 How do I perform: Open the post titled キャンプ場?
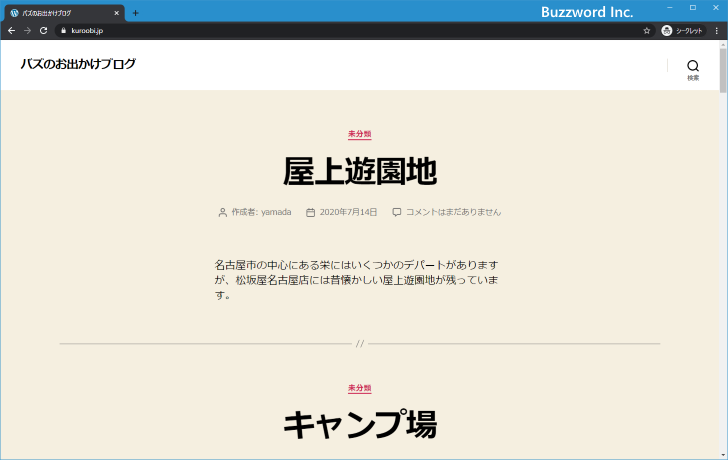coord(360,425)
